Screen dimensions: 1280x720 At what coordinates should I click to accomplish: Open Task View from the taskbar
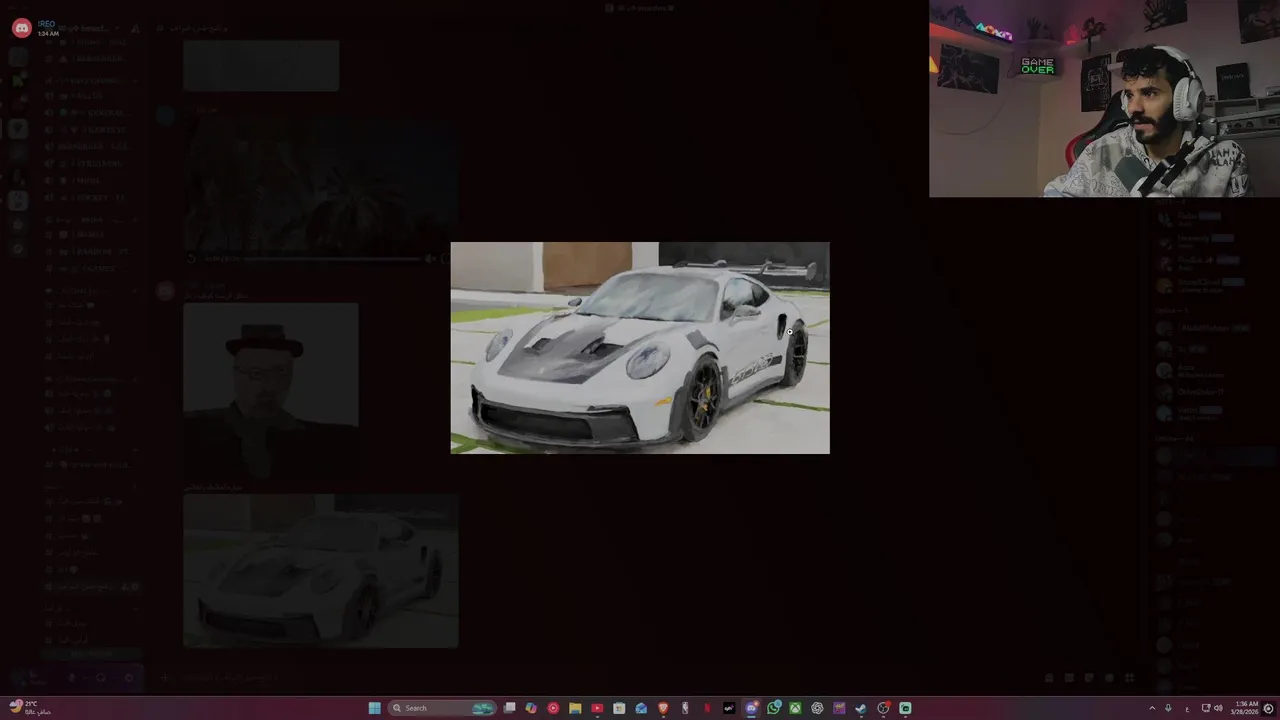pos(509,708)
